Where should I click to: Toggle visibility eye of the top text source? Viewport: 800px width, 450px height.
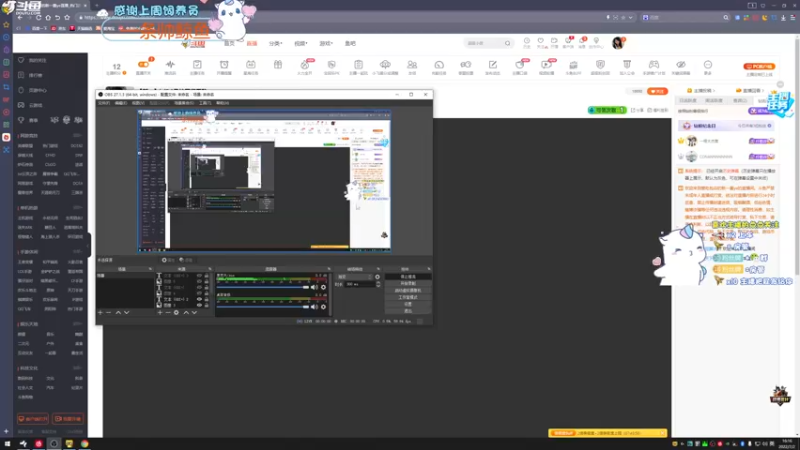(x=199, y=276)
